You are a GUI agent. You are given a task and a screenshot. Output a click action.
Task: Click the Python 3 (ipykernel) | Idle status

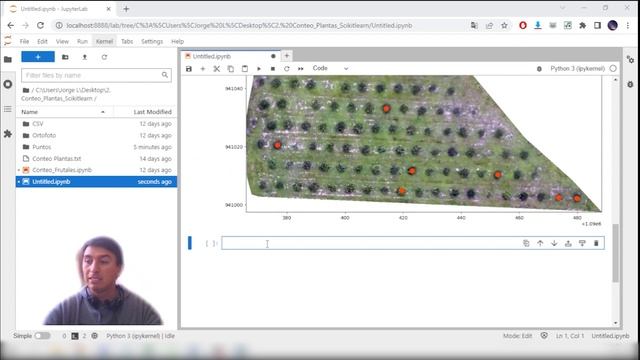pos(140,336)
